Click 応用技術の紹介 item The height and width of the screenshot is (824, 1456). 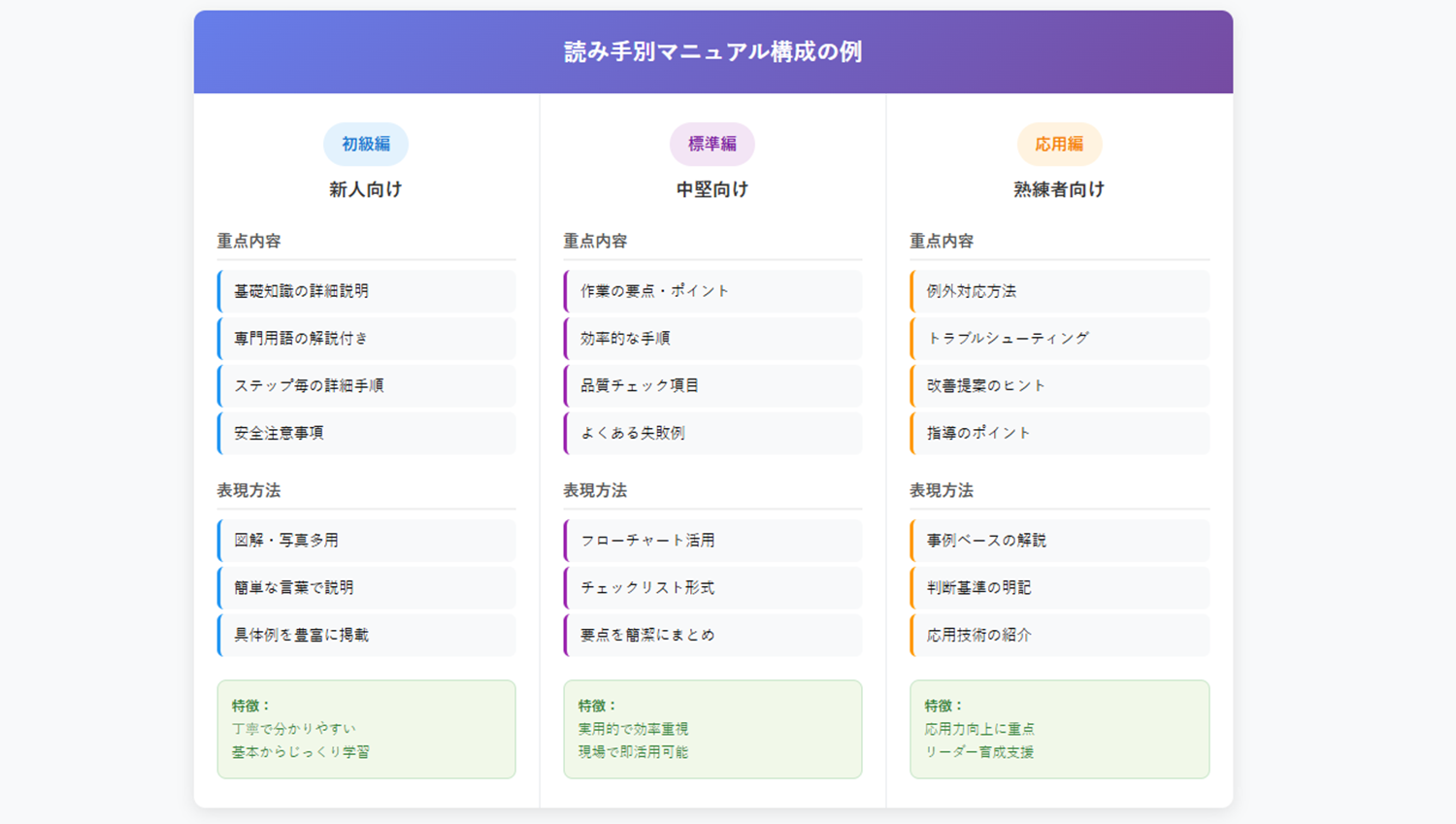click(1060, 635)
